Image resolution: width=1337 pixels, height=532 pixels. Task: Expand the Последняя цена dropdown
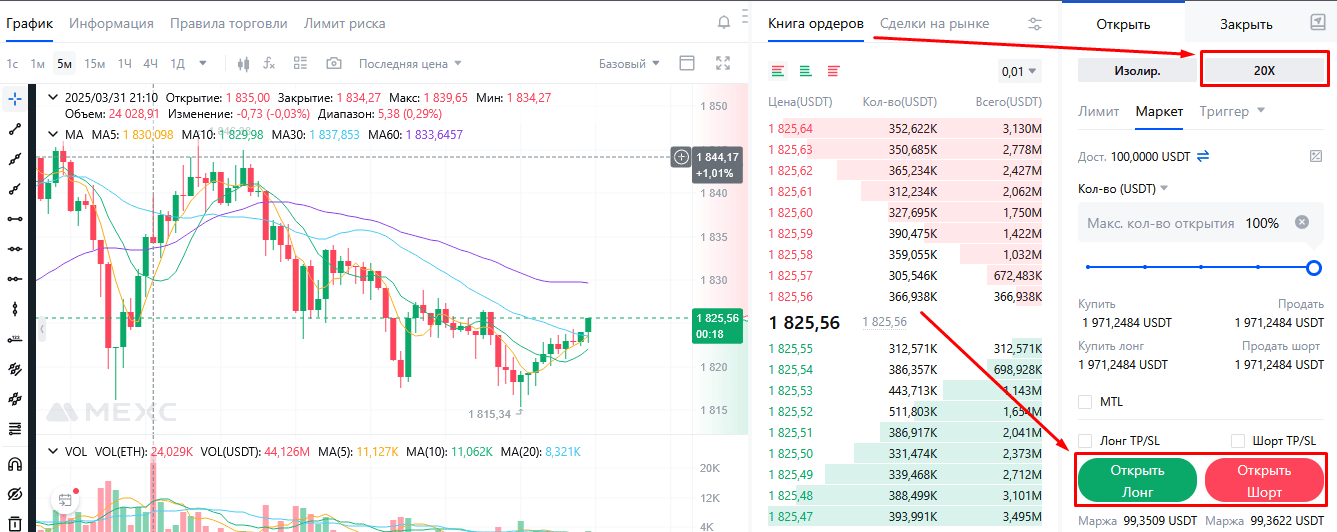[410, 63]
